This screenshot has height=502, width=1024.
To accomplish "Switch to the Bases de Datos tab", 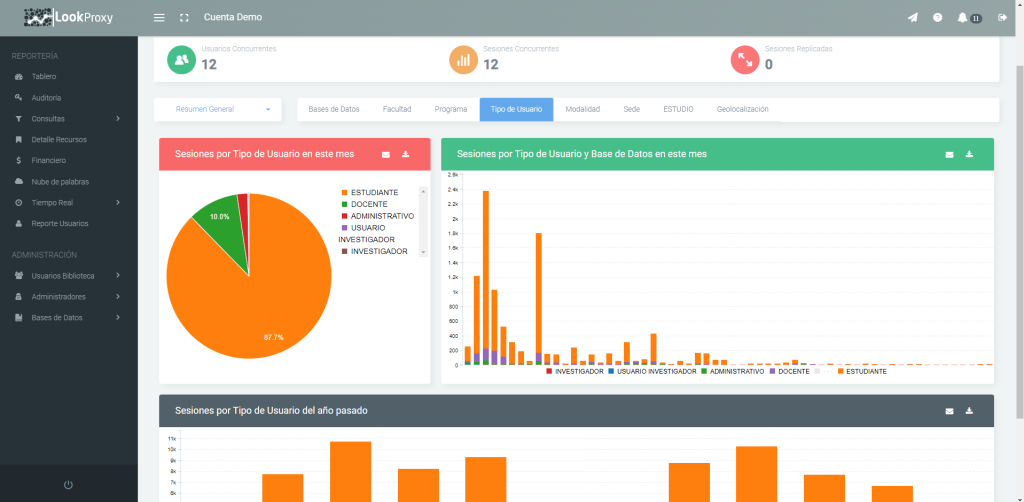I will click(x=333, y=109).
